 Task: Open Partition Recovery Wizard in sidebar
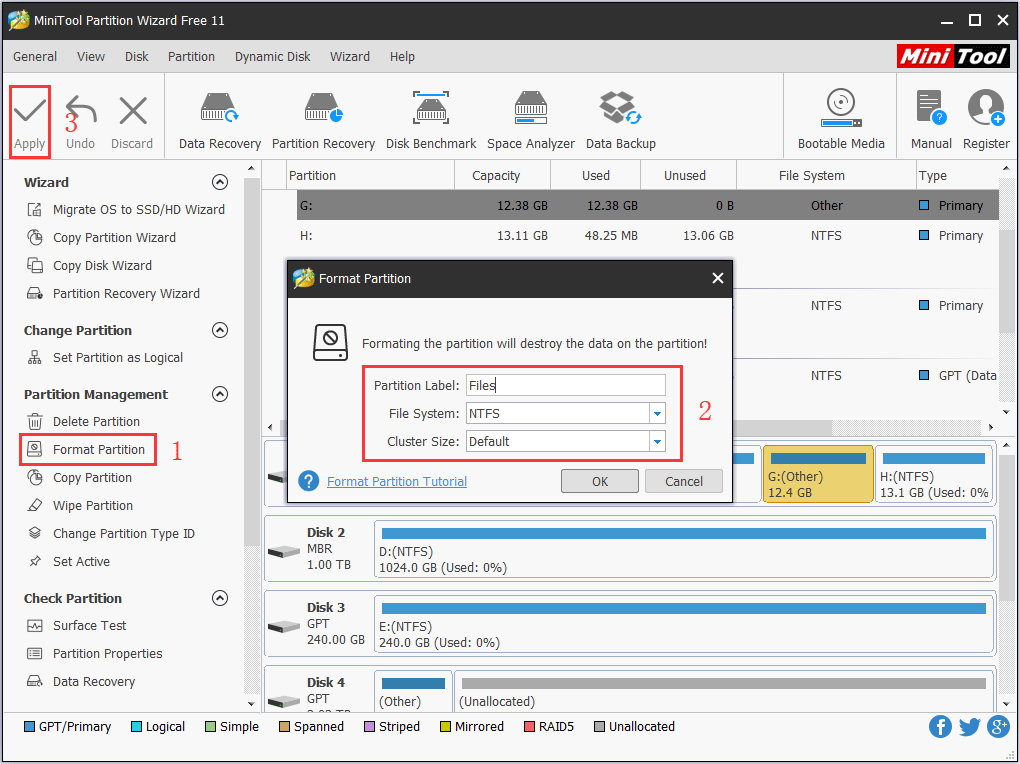tap(113, 293)
